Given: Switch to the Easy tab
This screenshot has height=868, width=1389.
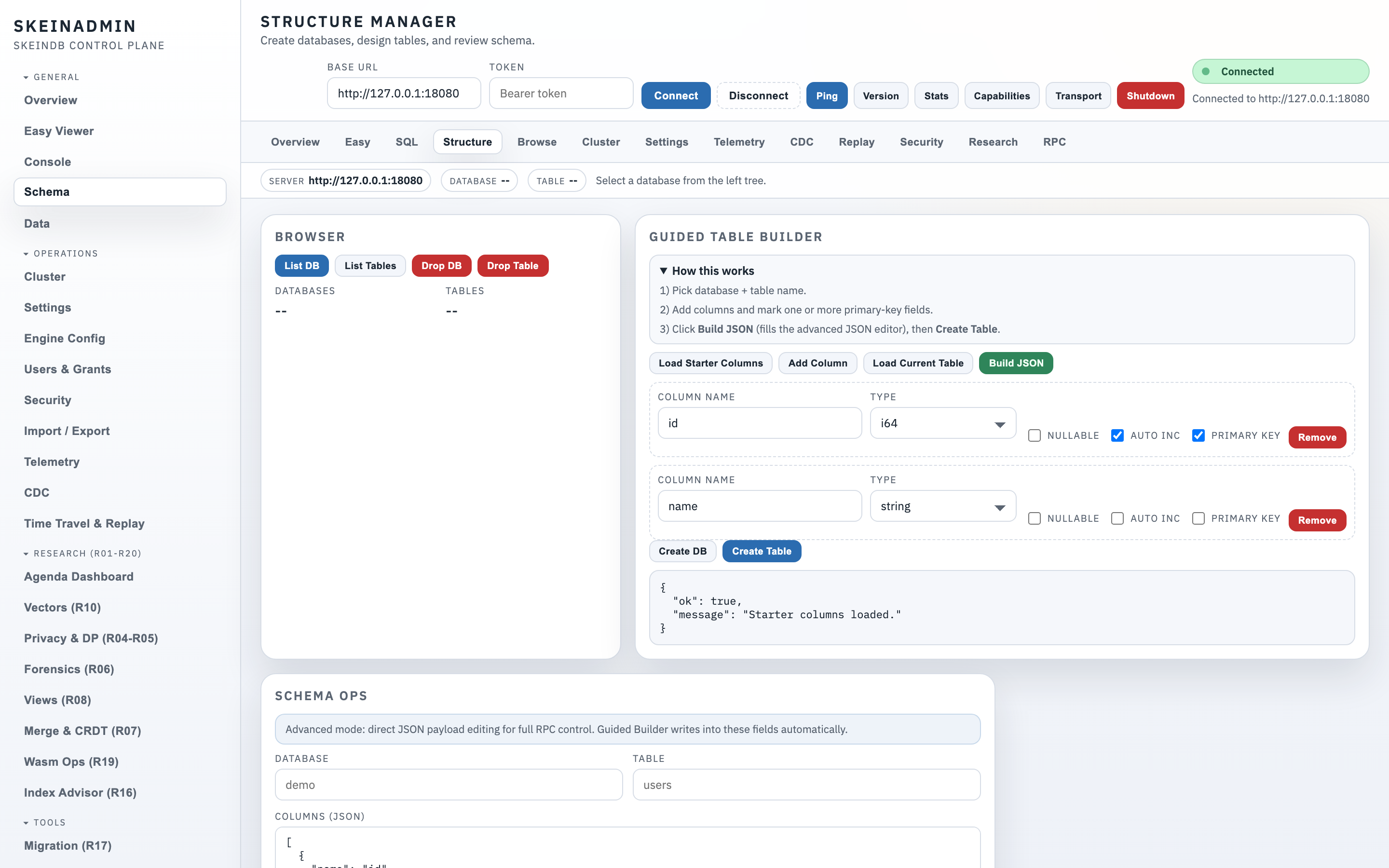Looking at the screenshot, I should point(357,142).
